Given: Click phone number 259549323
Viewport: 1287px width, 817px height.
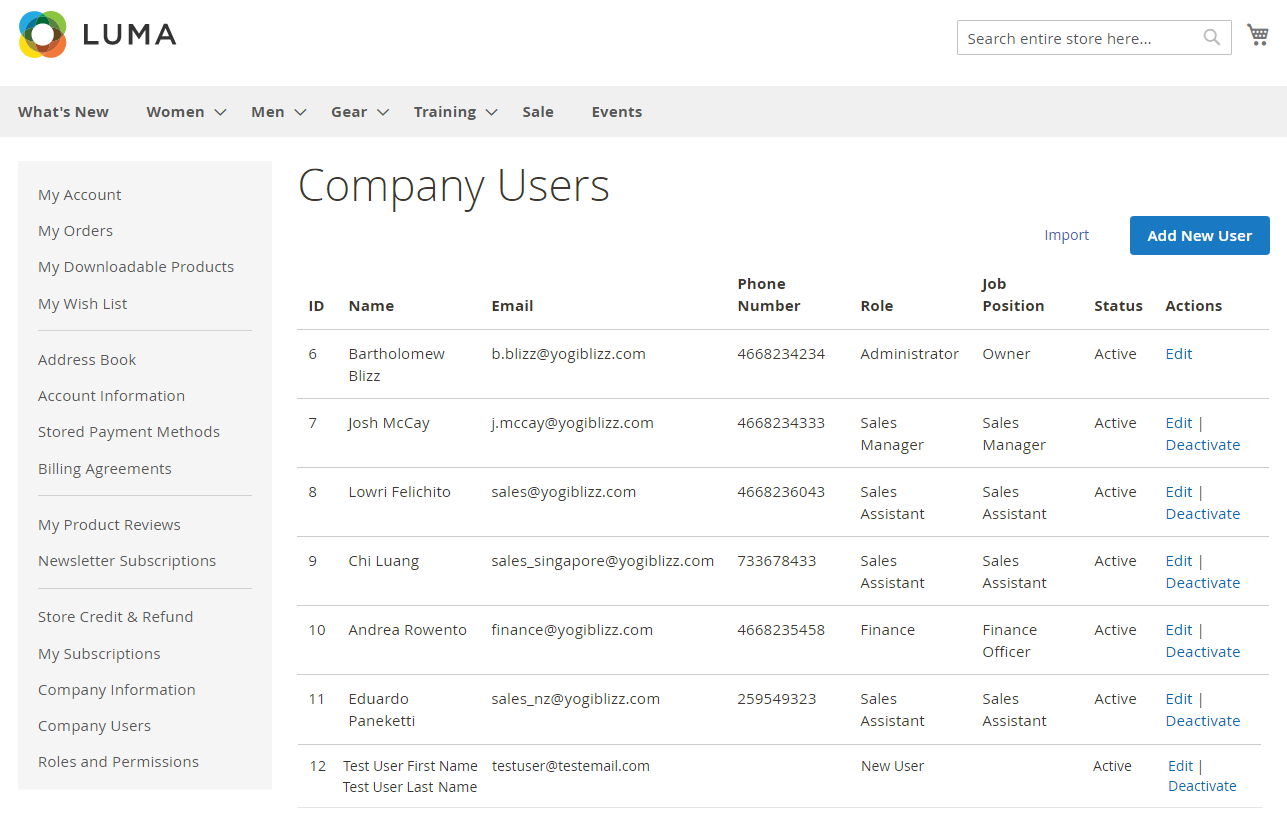Looking at the screenshot, I should point(777,699).
